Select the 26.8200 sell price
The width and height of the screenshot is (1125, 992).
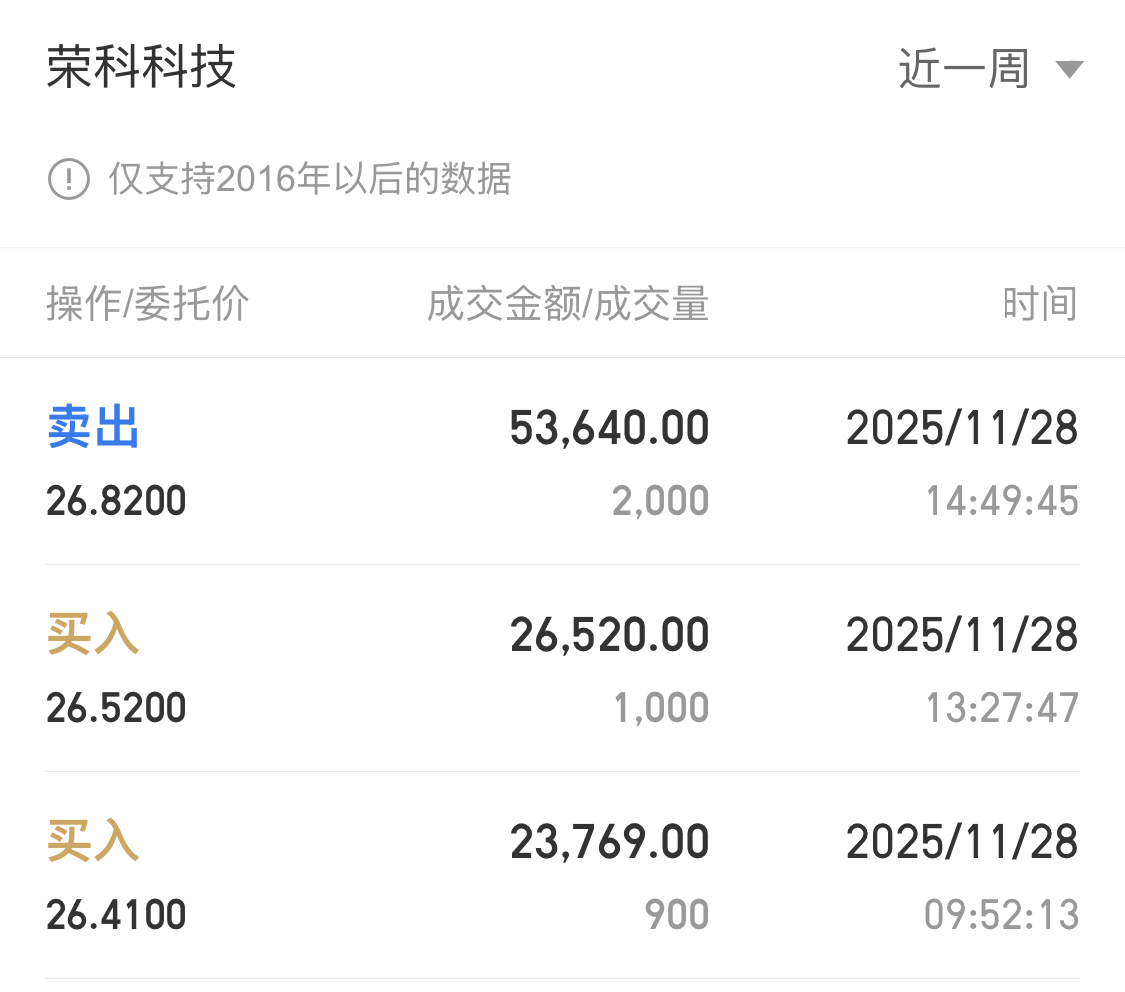click(116, 501)
